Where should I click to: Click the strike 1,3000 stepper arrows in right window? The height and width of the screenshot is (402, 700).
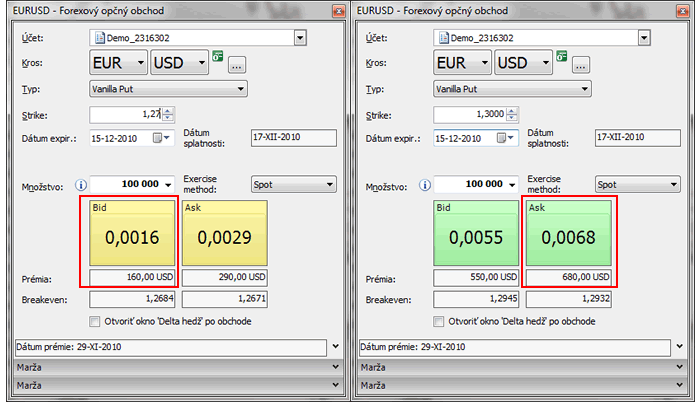click(x=512, y=114)
